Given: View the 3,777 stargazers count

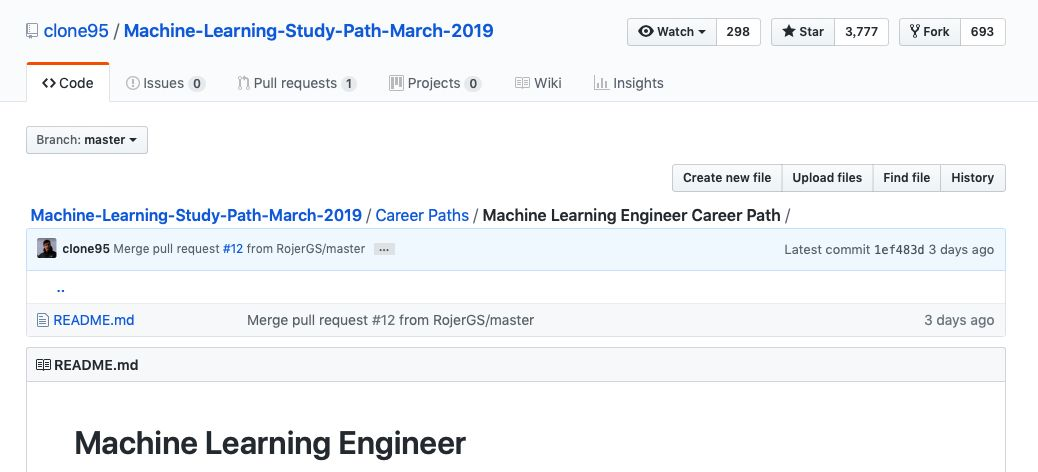Looking at the screenshot, I should 861,32.
